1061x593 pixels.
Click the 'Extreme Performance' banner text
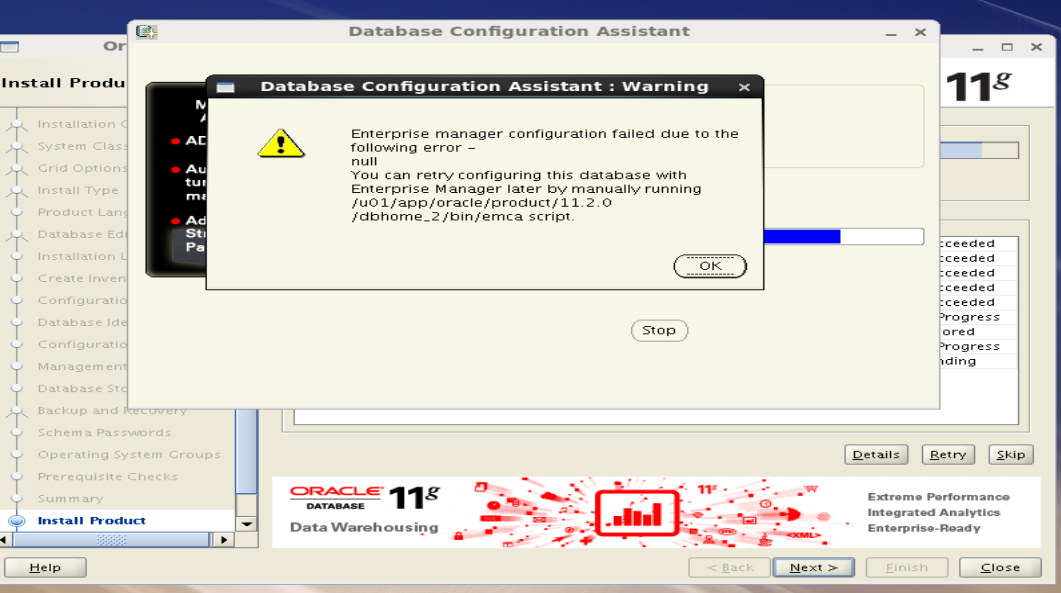coord(939,497)
